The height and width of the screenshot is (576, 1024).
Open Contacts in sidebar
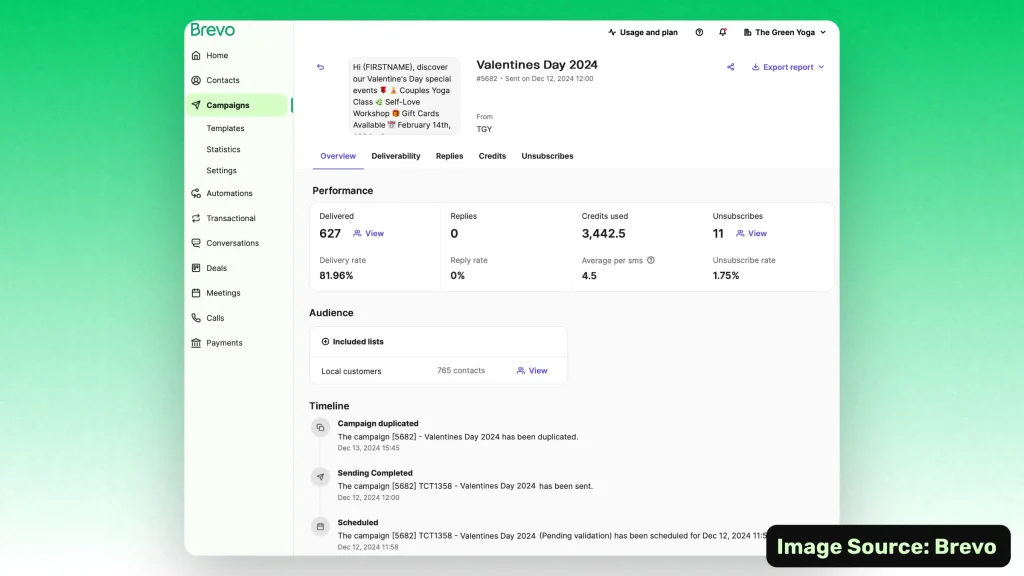[x=223, y=80]
